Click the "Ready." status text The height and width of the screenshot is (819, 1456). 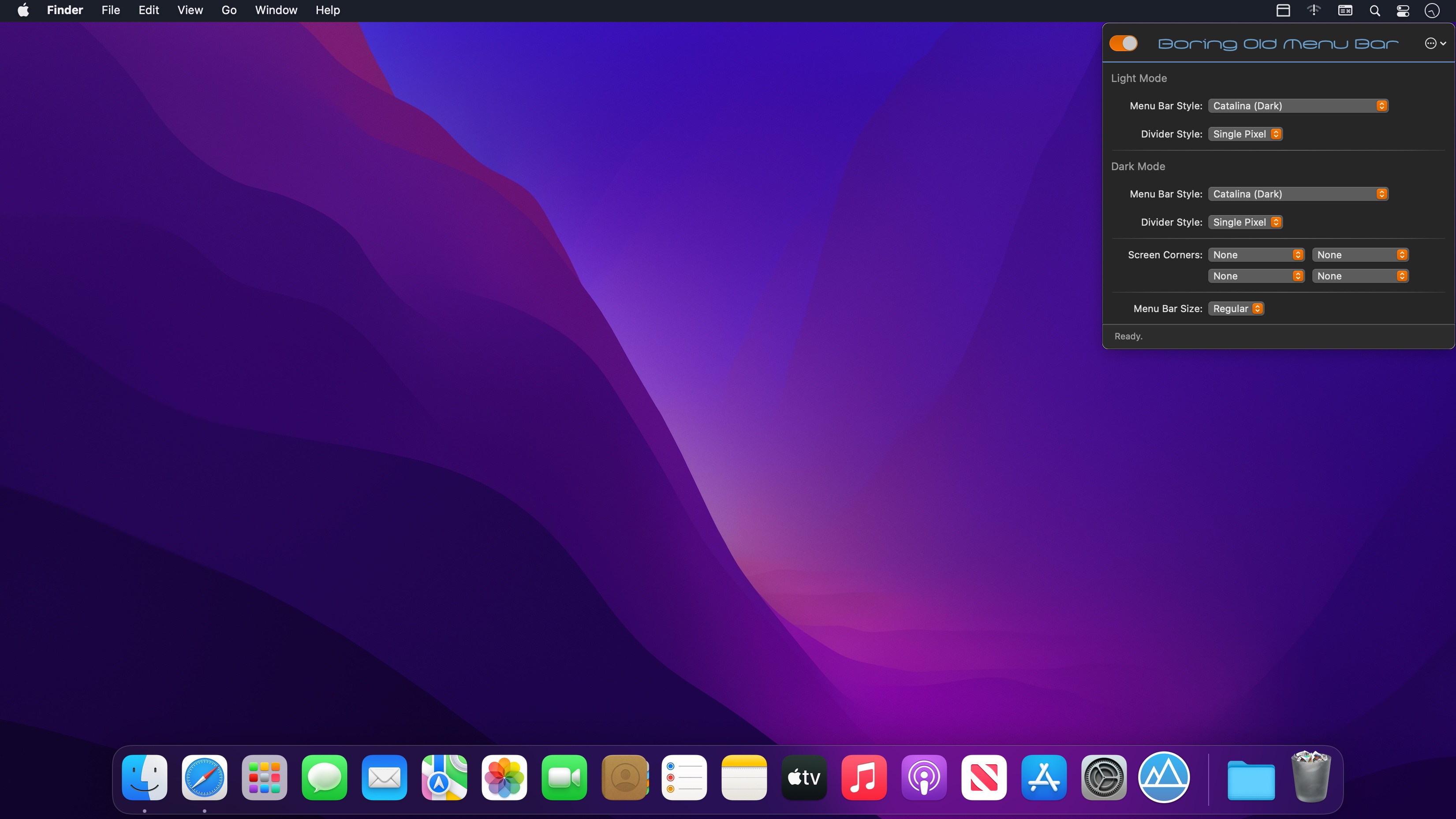tap(1128, 336)
